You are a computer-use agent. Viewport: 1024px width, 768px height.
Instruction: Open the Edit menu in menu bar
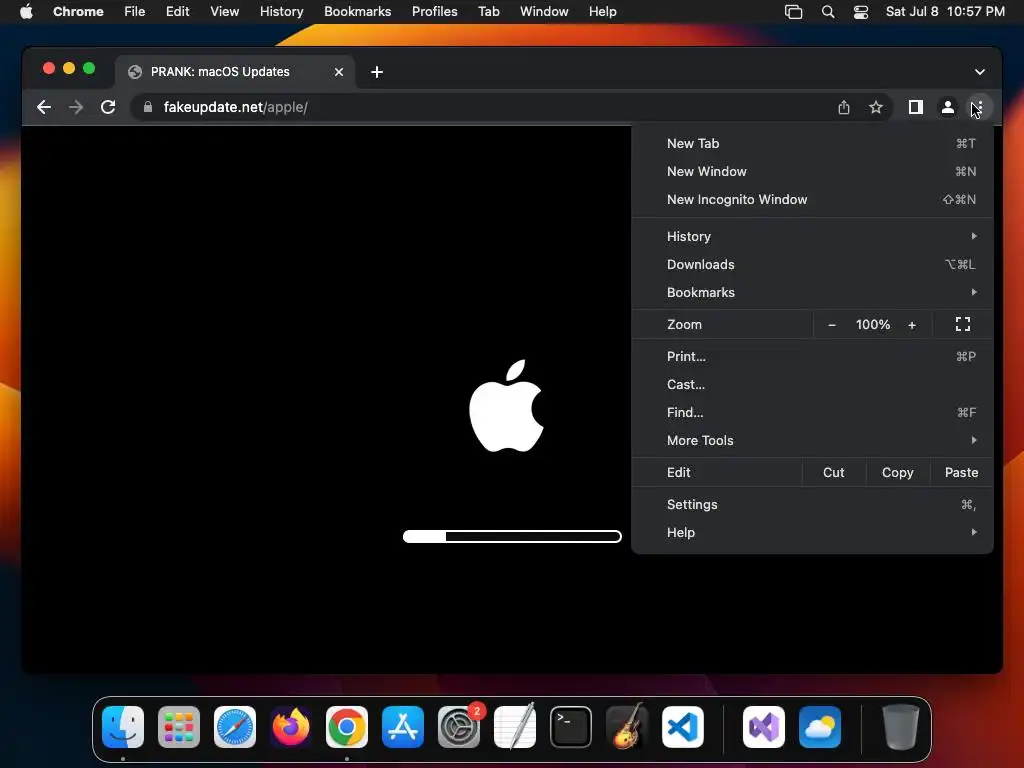[x=178, y=12]
